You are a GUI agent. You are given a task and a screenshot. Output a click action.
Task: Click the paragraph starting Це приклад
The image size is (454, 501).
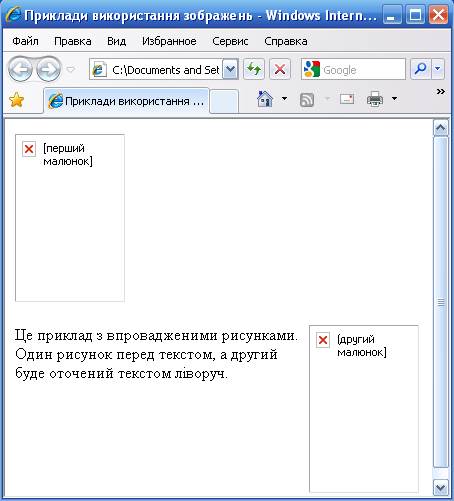(156, 354)
